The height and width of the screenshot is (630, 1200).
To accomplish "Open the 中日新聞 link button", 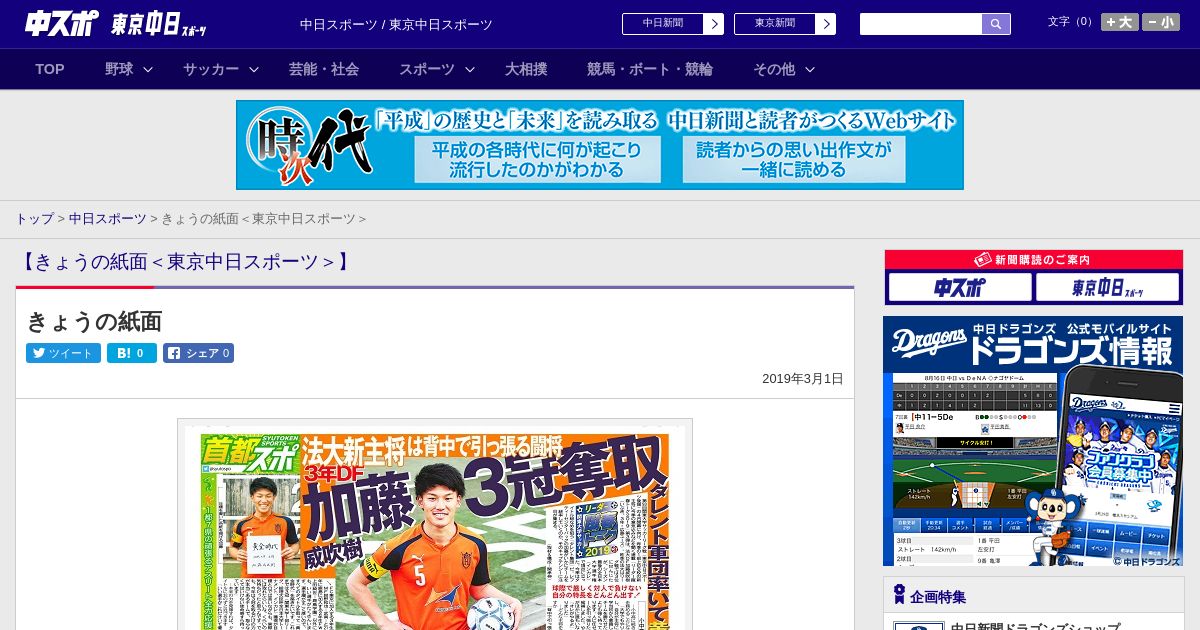I will 663,24.
